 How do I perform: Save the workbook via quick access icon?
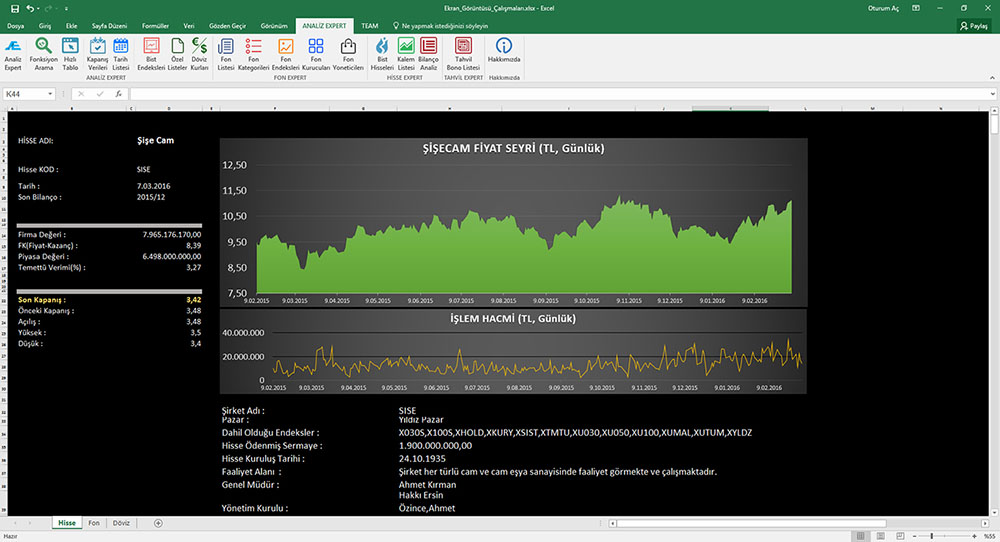tap(15, 8)
